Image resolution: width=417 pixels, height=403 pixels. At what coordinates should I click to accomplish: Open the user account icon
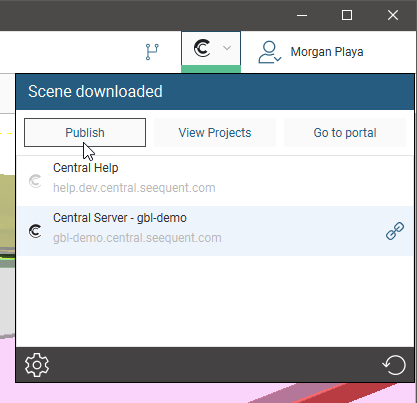tap(270, 52)
